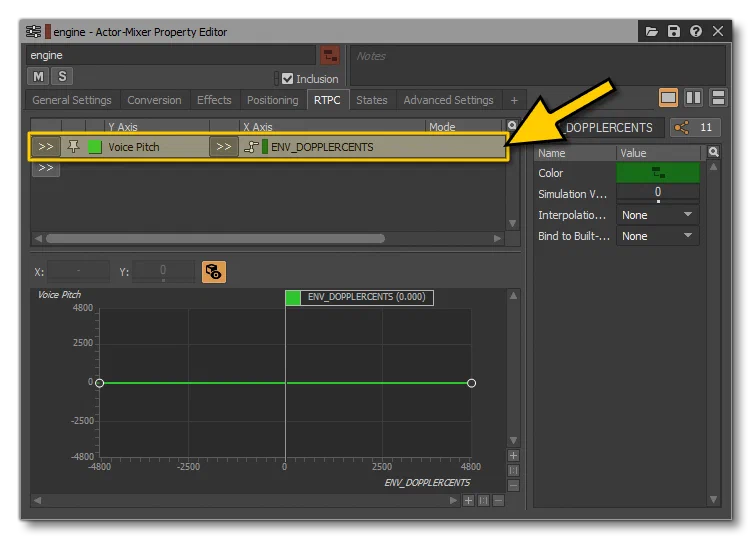Screen dimensions: 752x540
Task: Switch to the Conversion tab
Action: [154, 100]
